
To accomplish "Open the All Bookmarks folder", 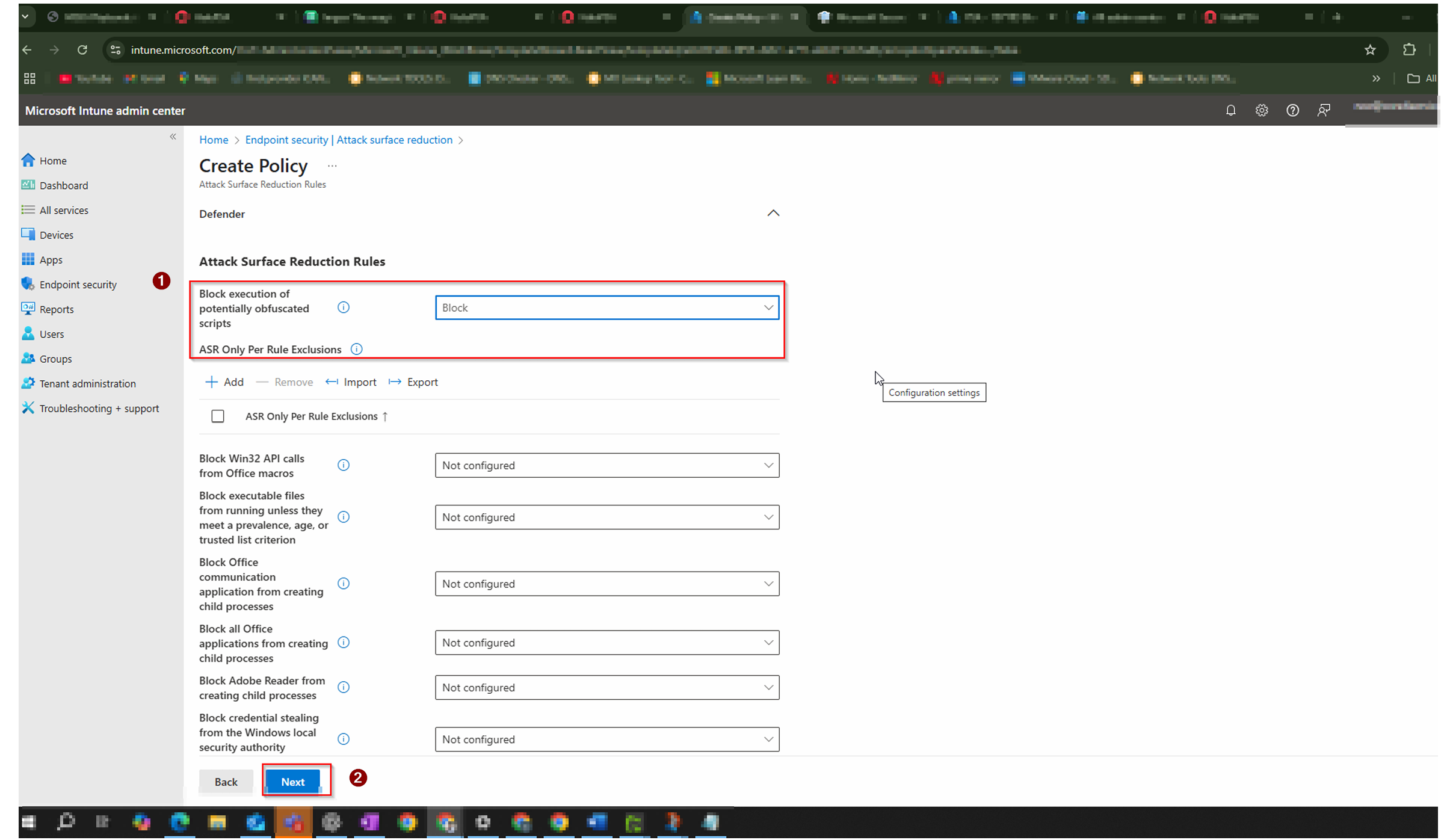I will pyautogui.click(x=1421, y=78).
